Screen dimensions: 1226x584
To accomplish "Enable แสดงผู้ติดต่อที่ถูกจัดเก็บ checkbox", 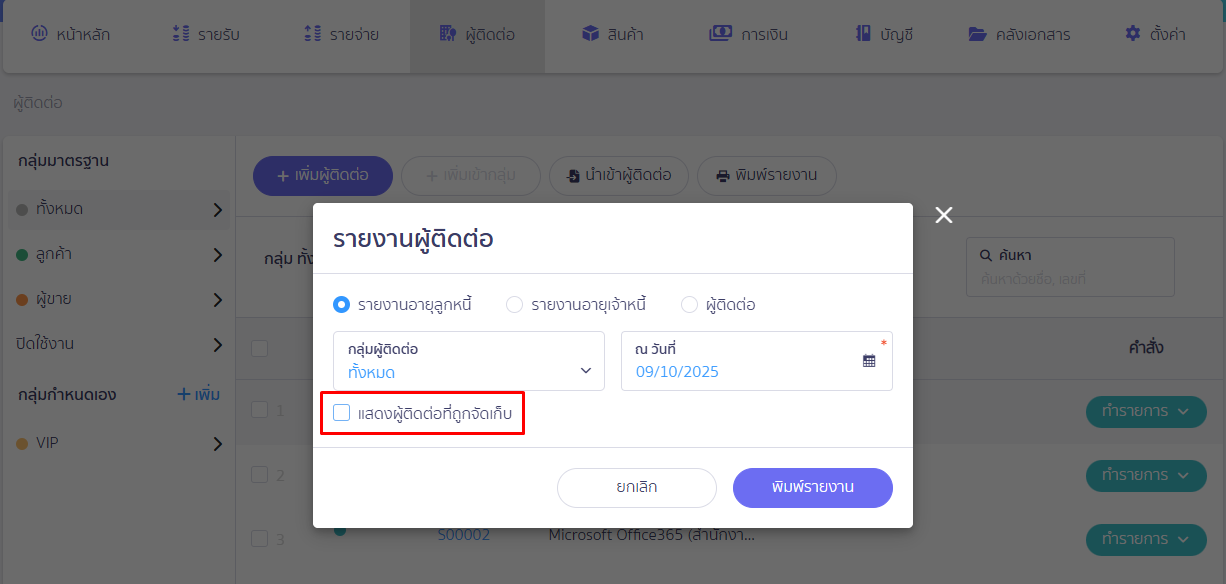I will click(342, 412).
